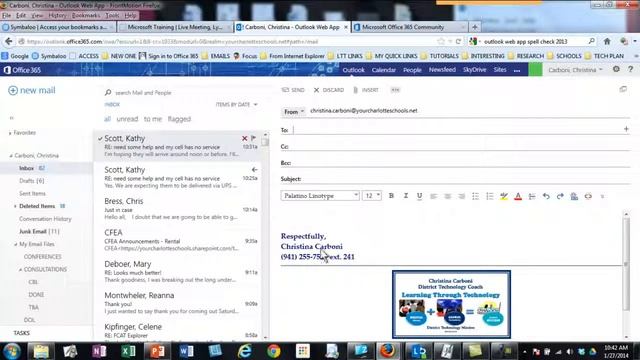Delete the first Scott, Kathy message
Viewport: 640px width, 360px height.
pos(244,138)
